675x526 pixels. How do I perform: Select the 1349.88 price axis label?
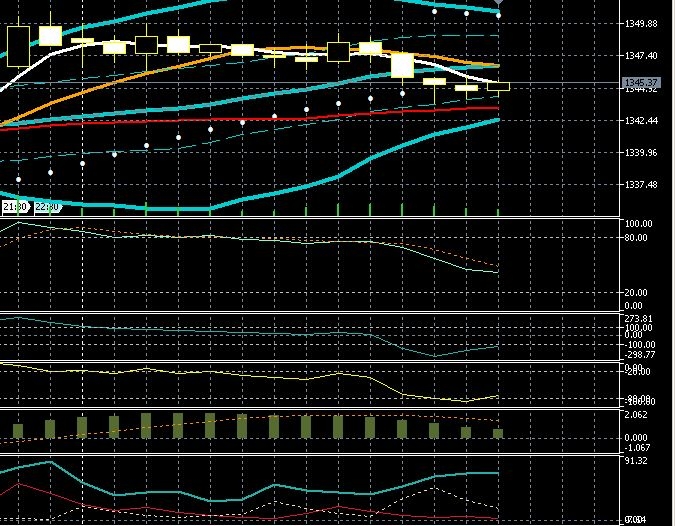[641, 24]
